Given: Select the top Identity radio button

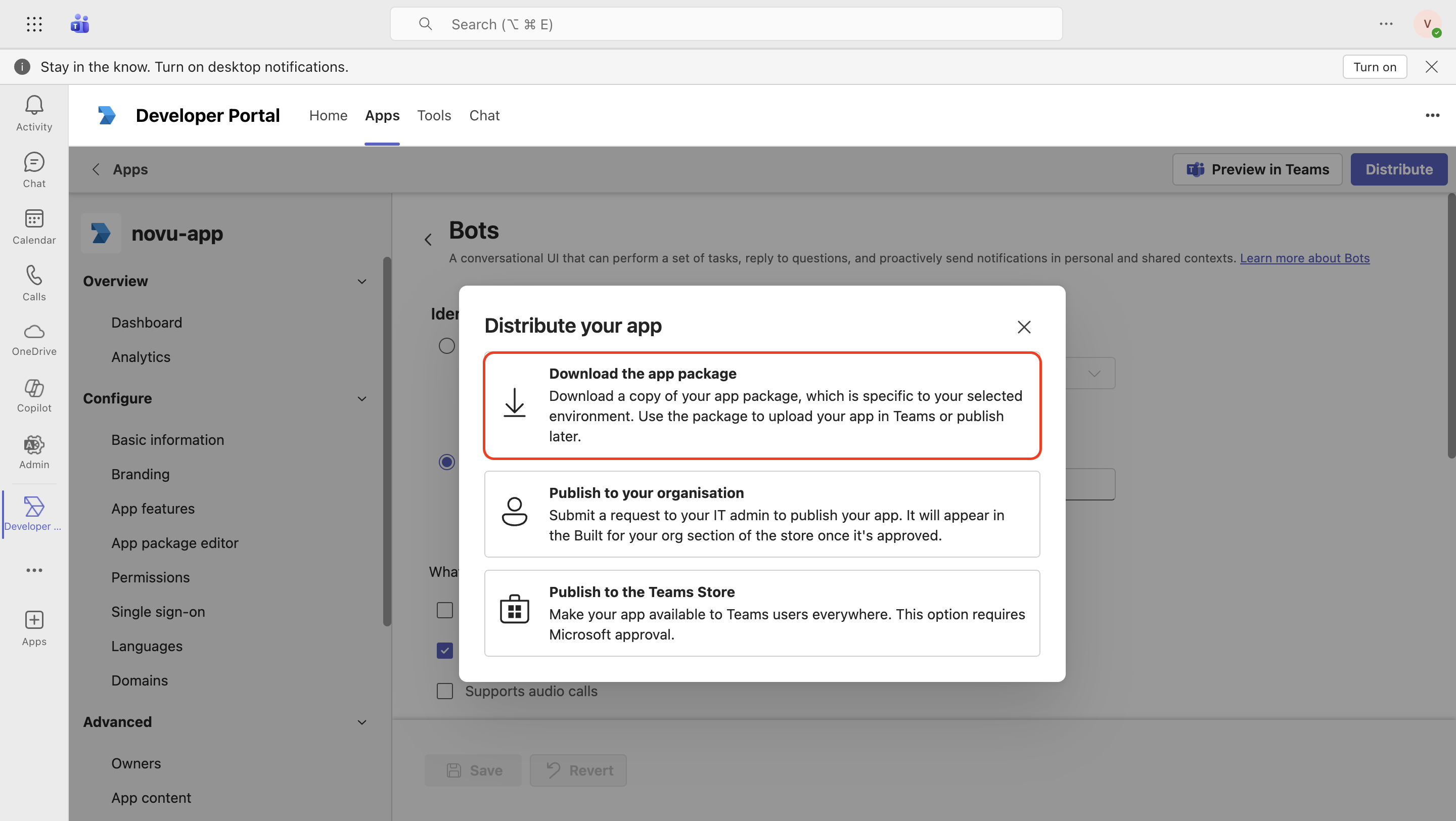Looking at the screenshot, I should pyautogui.click(x=446, y=345).
